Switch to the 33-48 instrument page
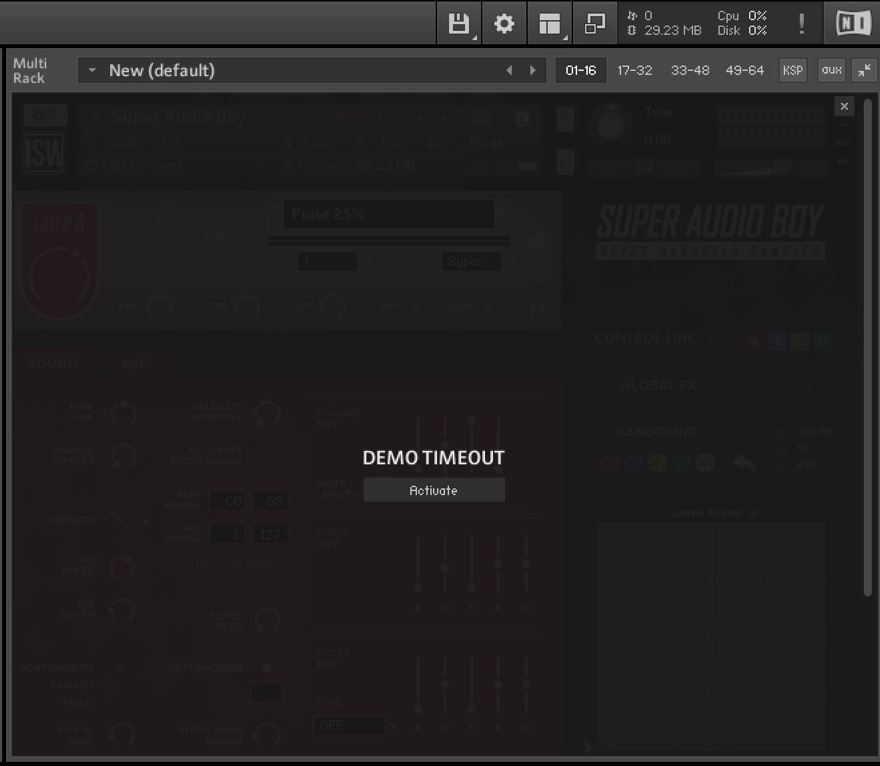This screenshot has height=766, width=880. [x=690, y=71]
